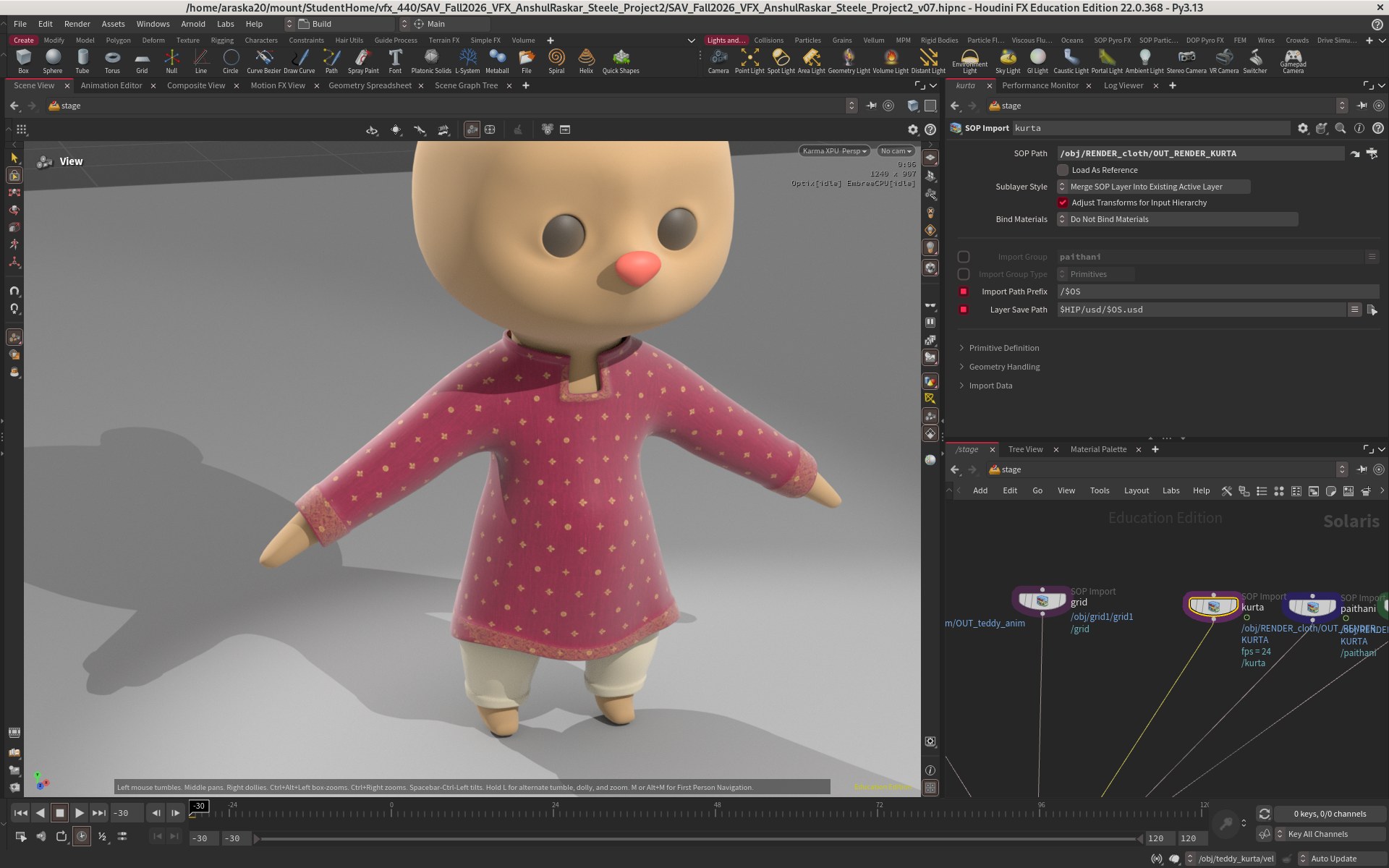Open the Performance Monitor tab
The height and width of the screenshot is (868, 1389).
pos(1040,85)
